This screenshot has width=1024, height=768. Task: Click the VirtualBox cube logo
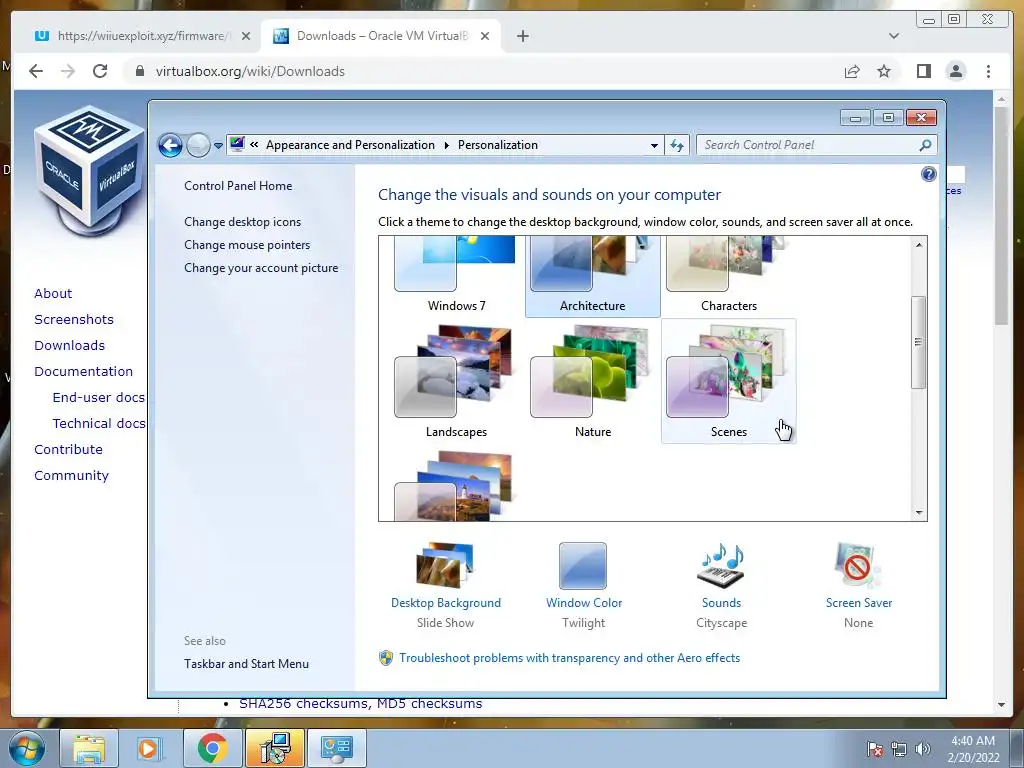[89, 172]
